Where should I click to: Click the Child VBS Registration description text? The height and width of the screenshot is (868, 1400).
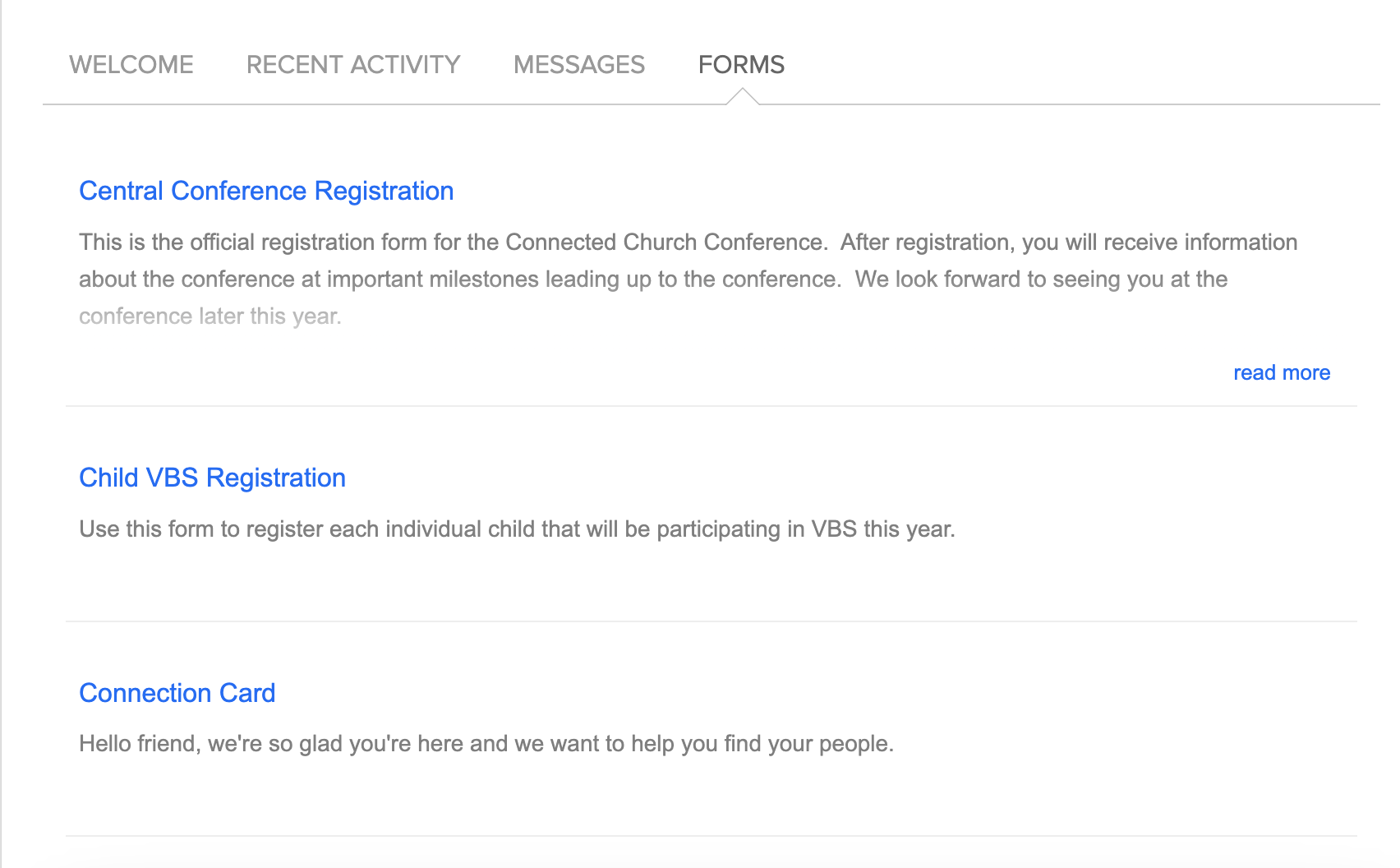coord(517,529)
